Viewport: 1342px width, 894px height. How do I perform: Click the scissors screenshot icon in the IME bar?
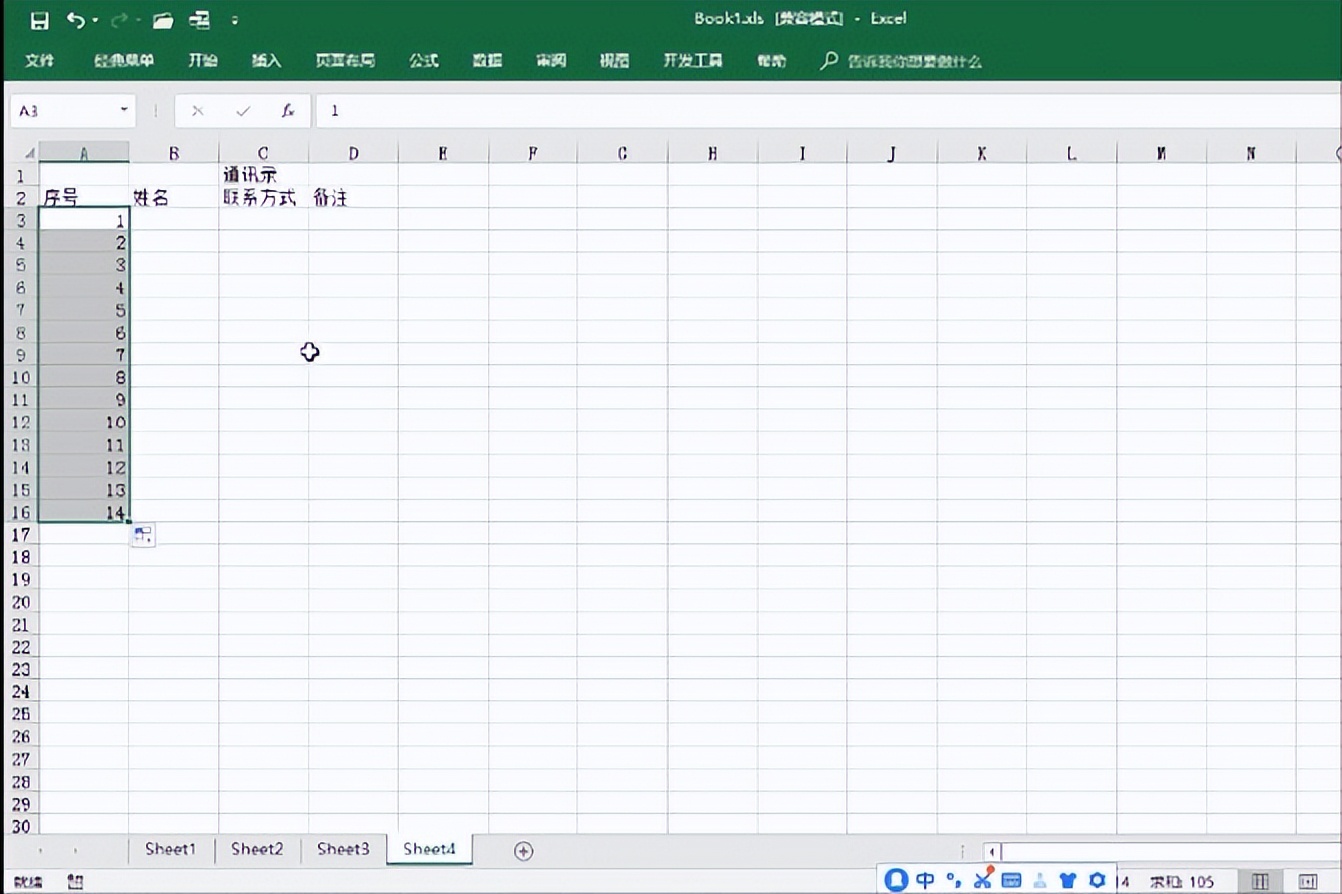(983, 880)
